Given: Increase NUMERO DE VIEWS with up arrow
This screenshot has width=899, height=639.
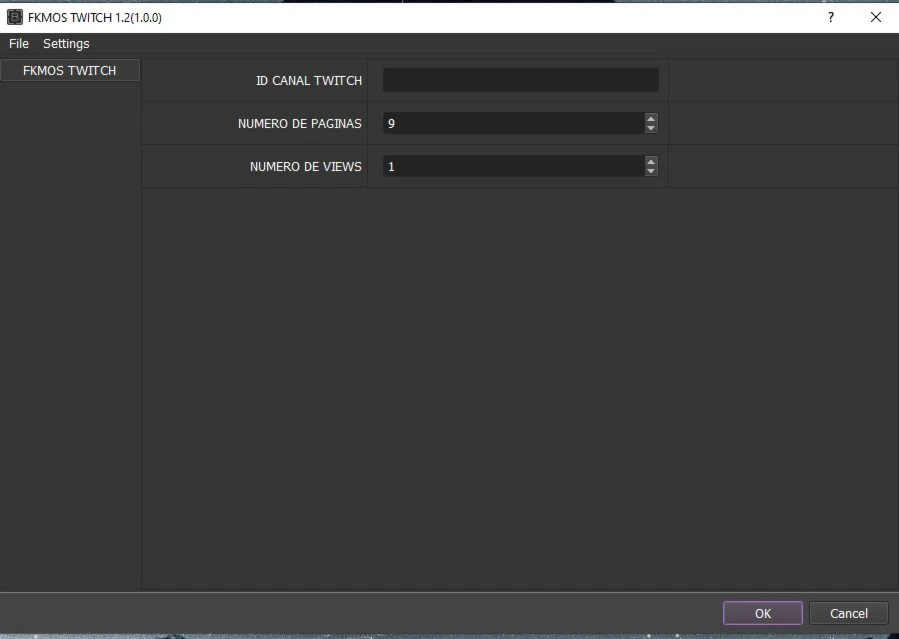Looking at the screenshot, I should (651, 161).
